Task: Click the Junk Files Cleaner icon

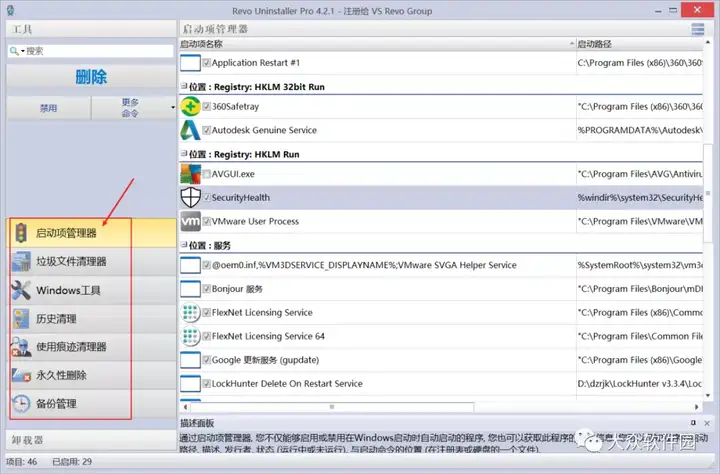Action: coord(21,261)
